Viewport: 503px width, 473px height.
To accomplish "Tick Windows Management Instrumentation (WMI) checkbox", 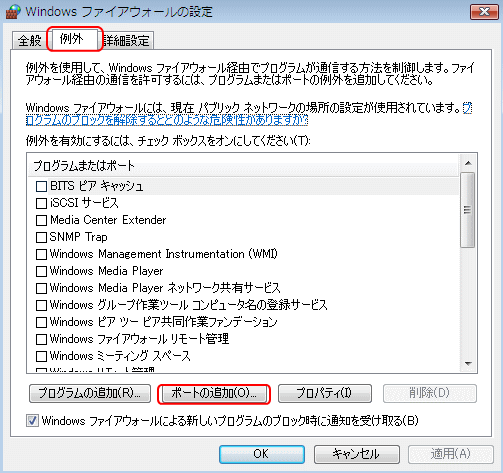I will pyautogui.click(x=41, y=254).
